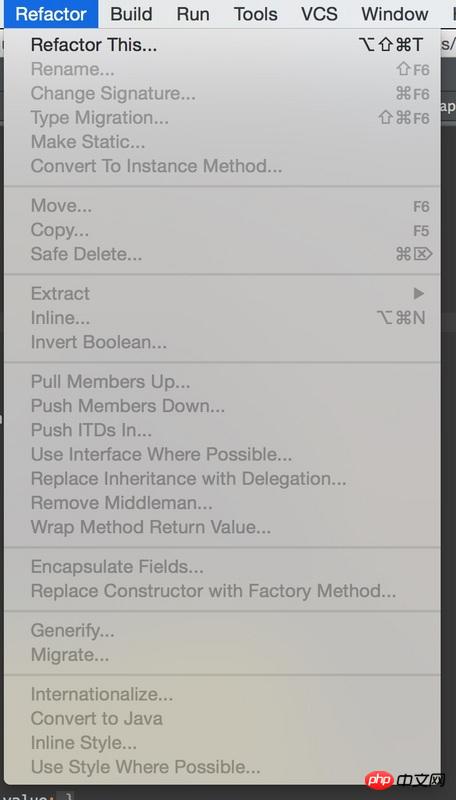Open the Window menu
Image resolution: width=456 pixels, height=800 pixels.
pos(395,14)
